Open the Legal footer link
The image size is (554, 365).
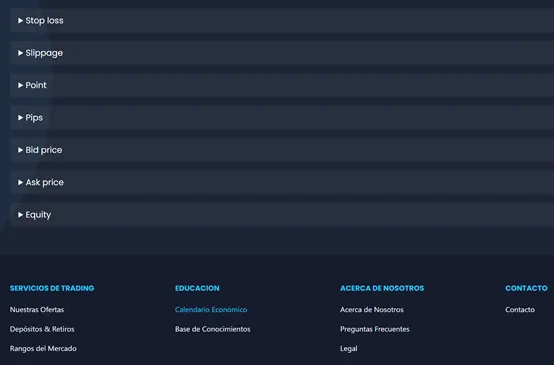coord(349,348)
